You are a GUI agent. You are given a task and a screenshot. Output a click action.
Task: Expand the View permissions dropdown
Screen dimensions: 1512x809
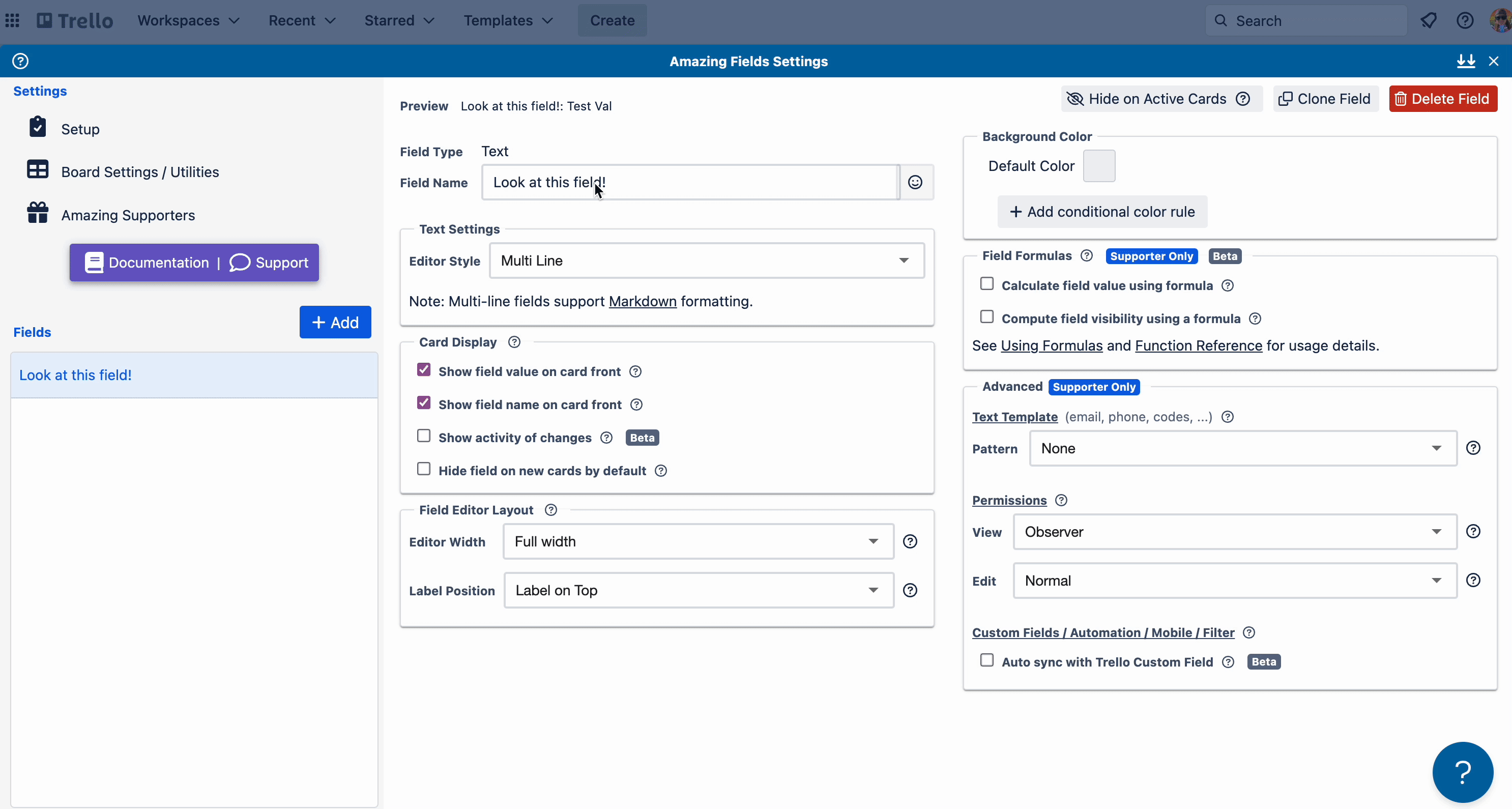(x=1235, y=531)
